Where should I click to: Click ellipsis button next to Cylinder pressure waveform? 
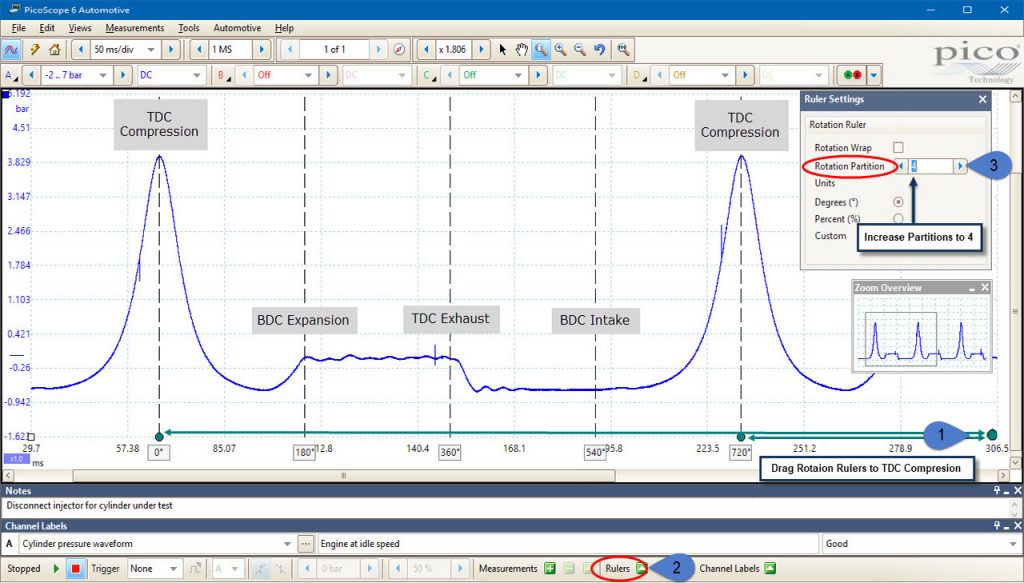(x=306, y=544)
